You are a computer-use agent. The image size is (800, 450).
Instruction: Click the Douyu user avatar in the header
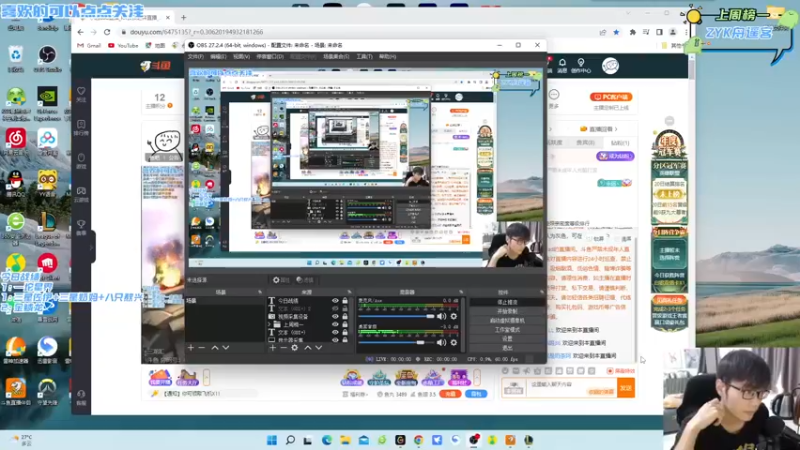coord(610,66)
